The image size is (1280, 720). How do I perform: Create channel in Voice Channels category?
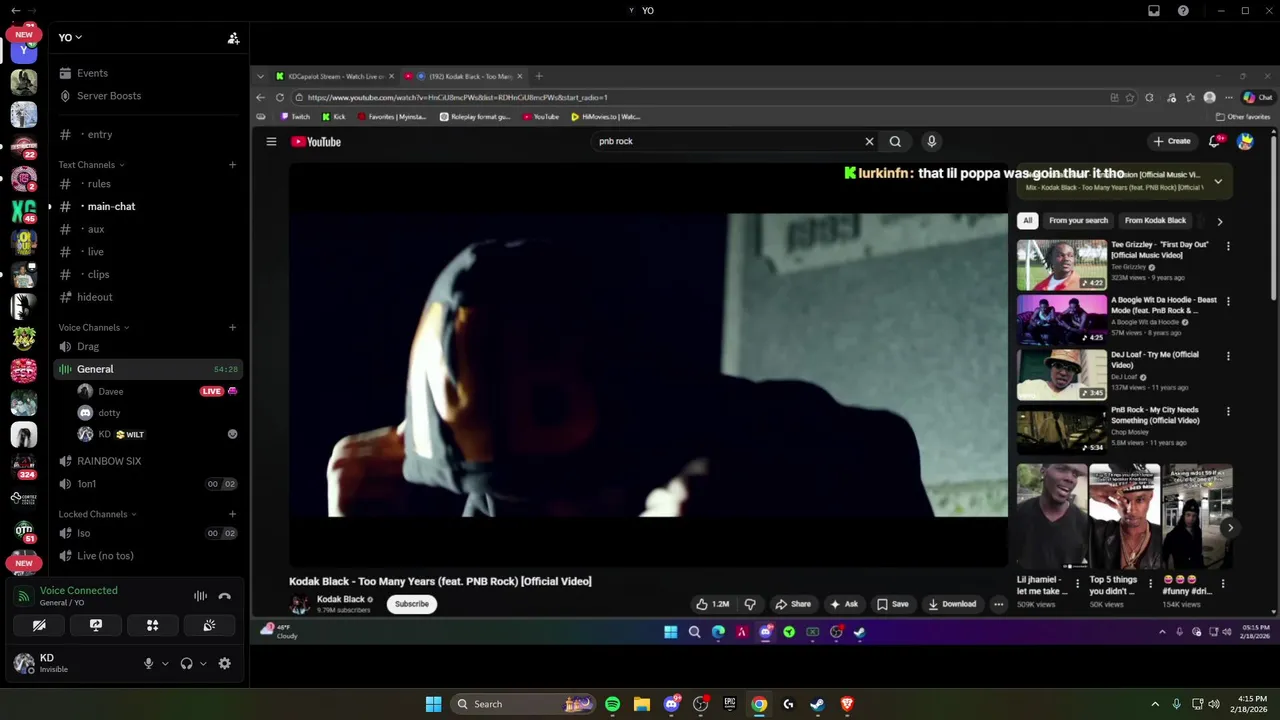[x=232, y=327]
